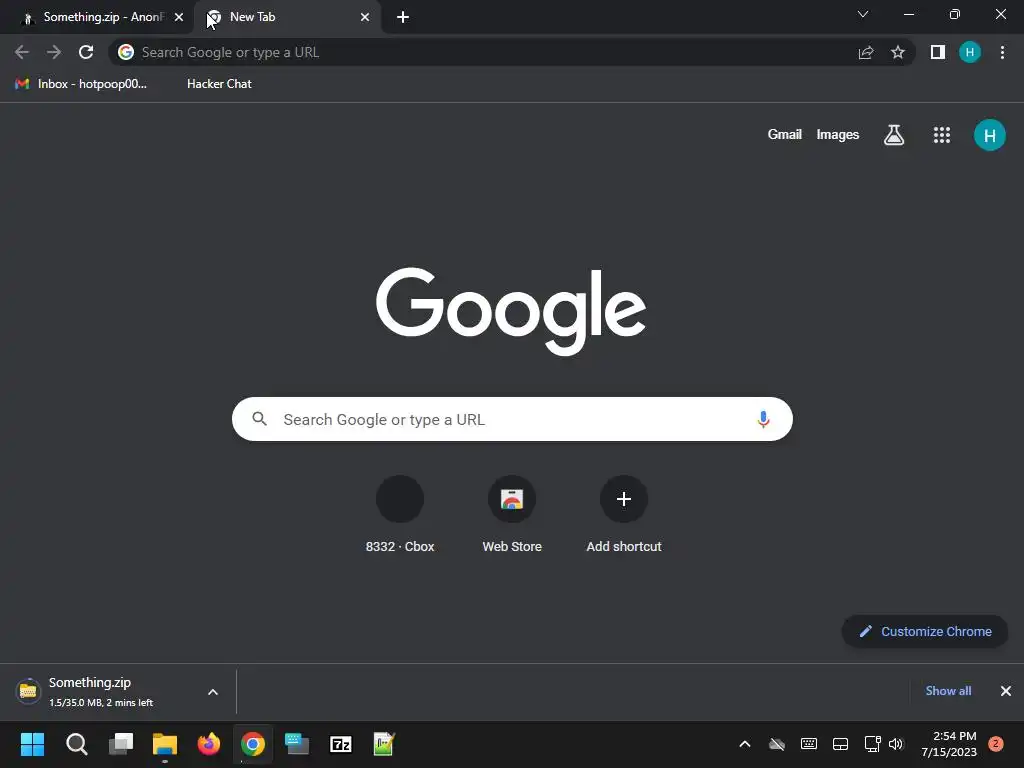This screenshot has height=768, width=1024.
Task: Click Add shortcut button
Action: [624, 515]
